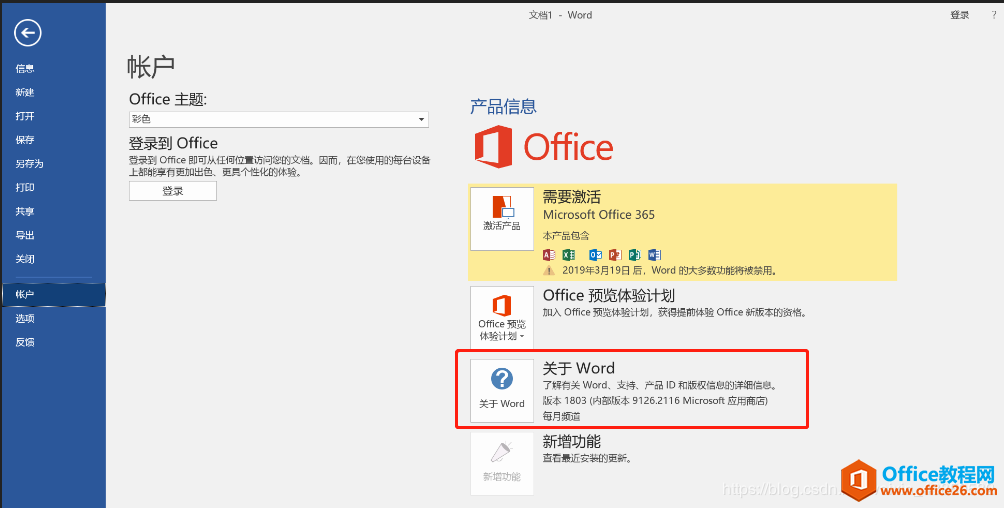Click the Publisher app icon

pos(635,254)
